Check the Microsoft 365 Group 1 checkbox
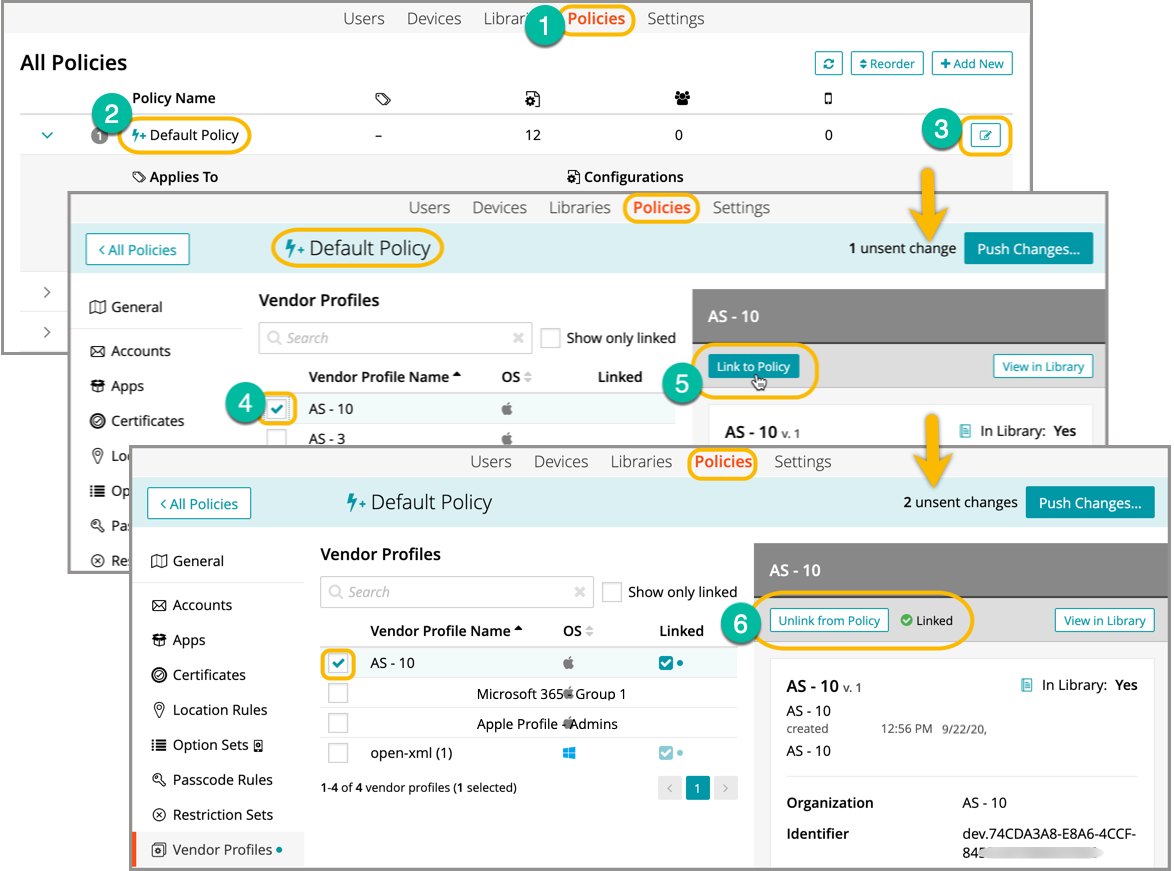 click(339, 694)
